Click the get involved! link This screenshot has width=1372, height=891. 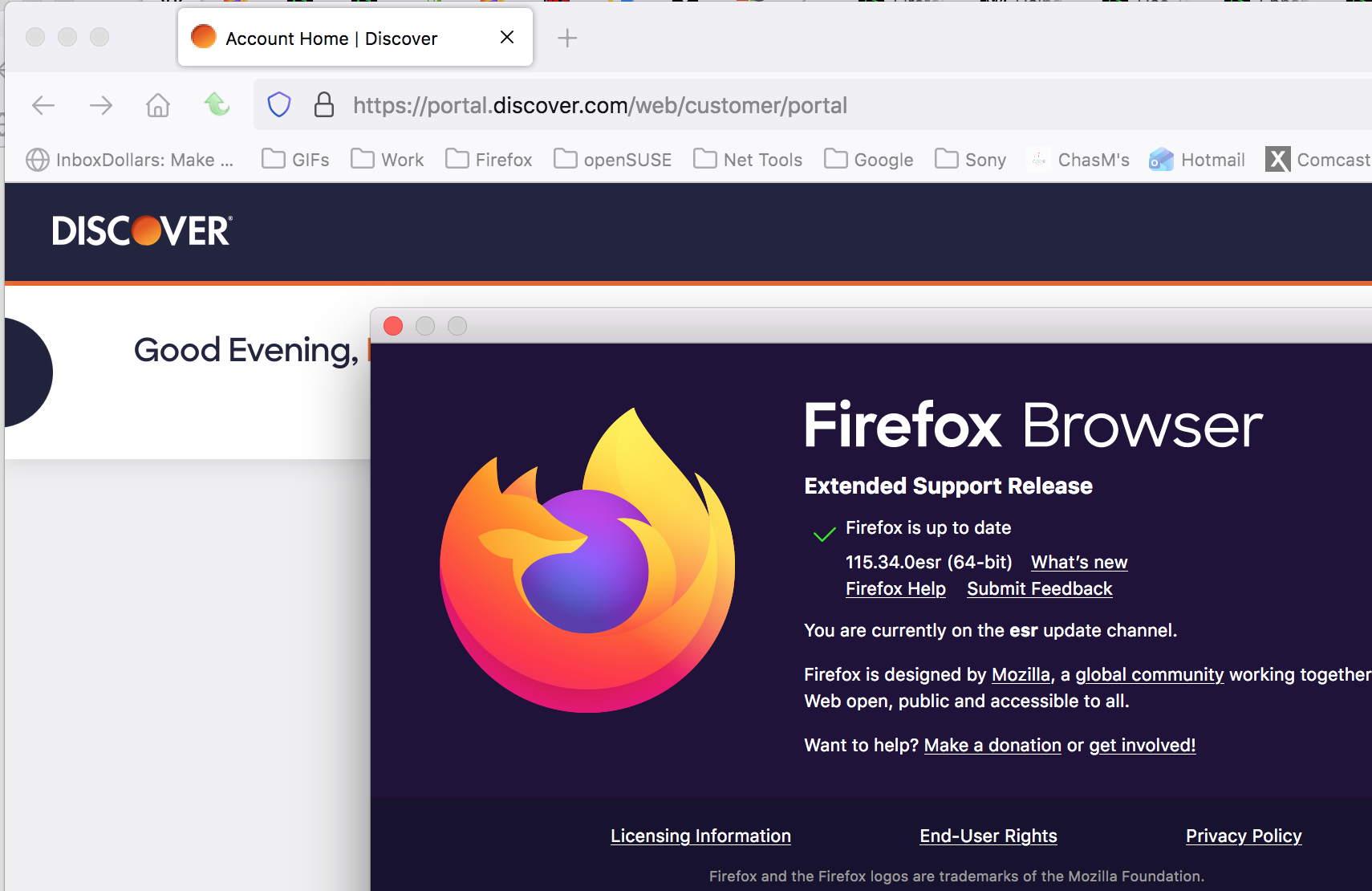point(1143,745)
